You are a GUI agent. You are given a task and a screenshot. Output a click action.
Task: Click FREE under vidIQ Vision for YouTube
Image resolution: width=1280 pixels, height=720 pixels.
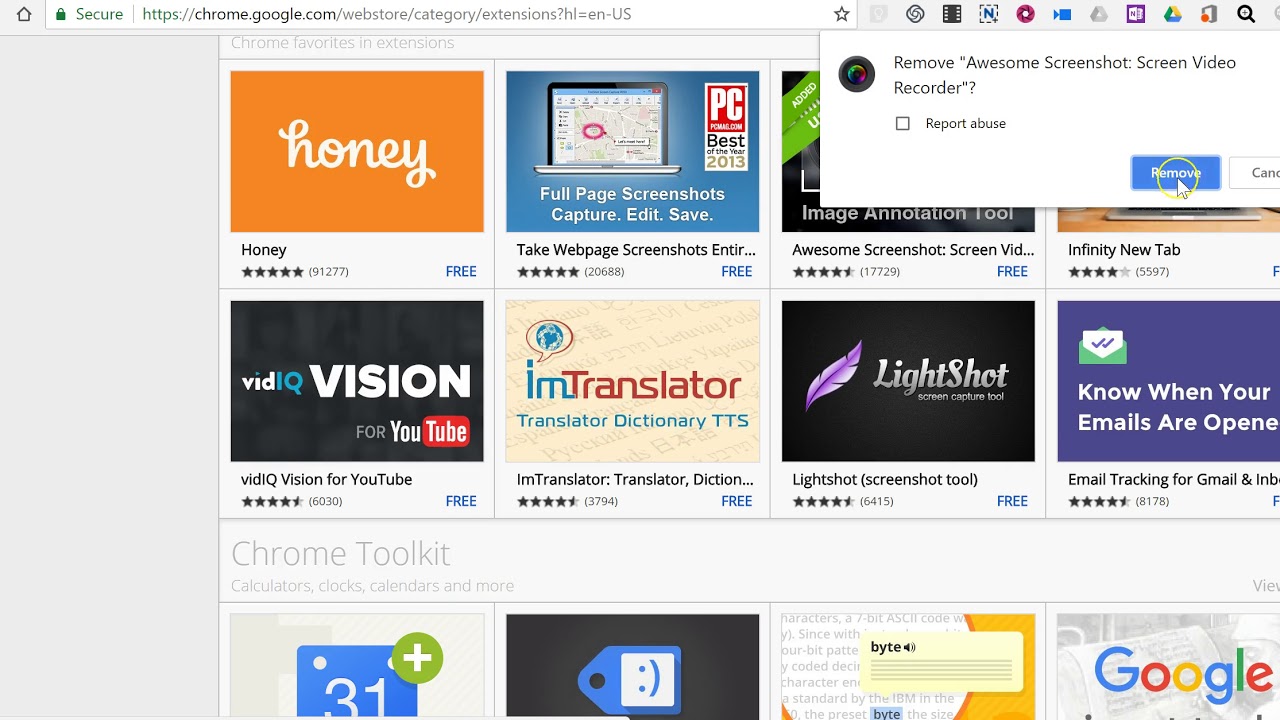[461, 501]
